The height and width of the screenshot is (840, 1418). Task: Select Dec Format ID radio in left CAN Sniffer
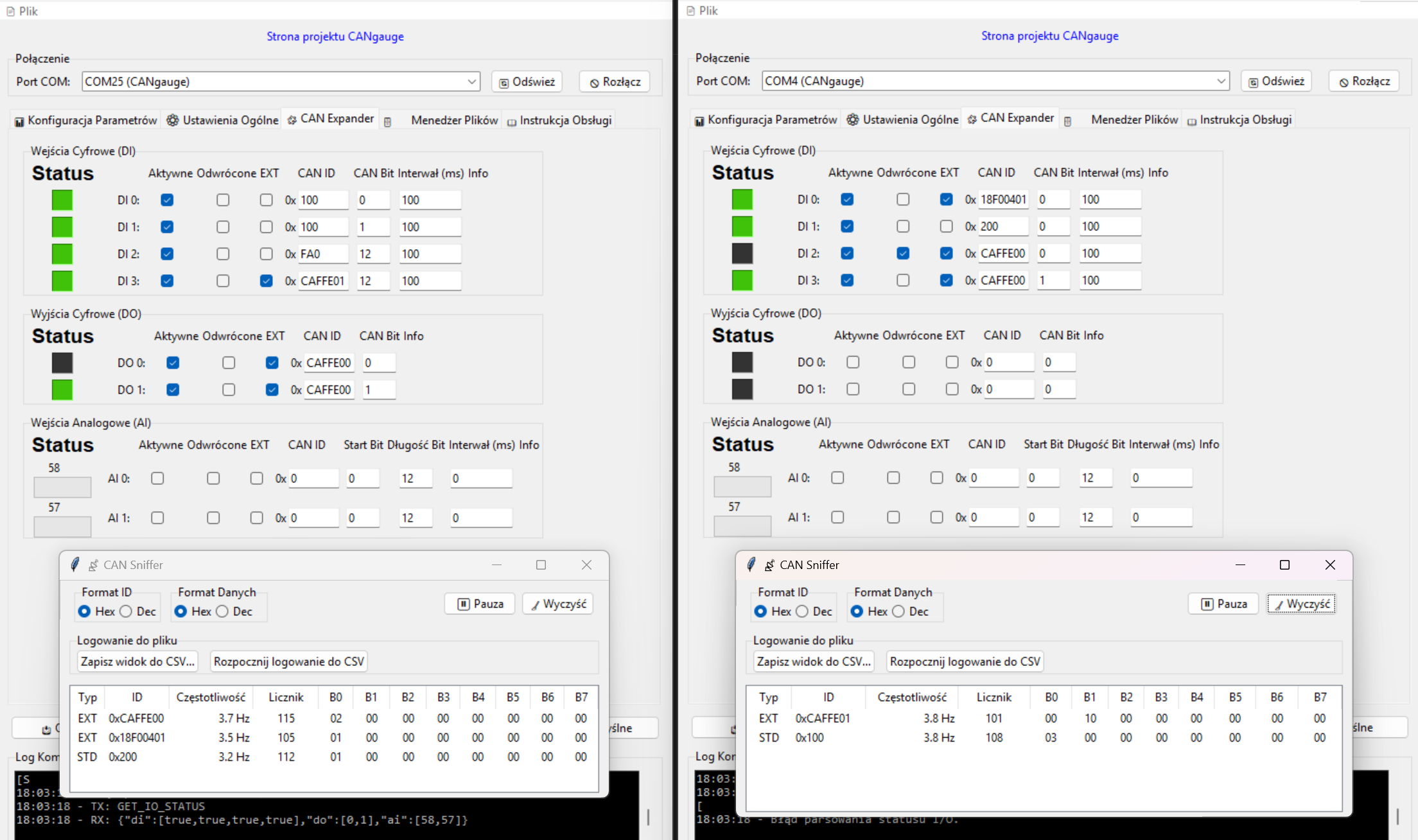(x=126, y=611)
